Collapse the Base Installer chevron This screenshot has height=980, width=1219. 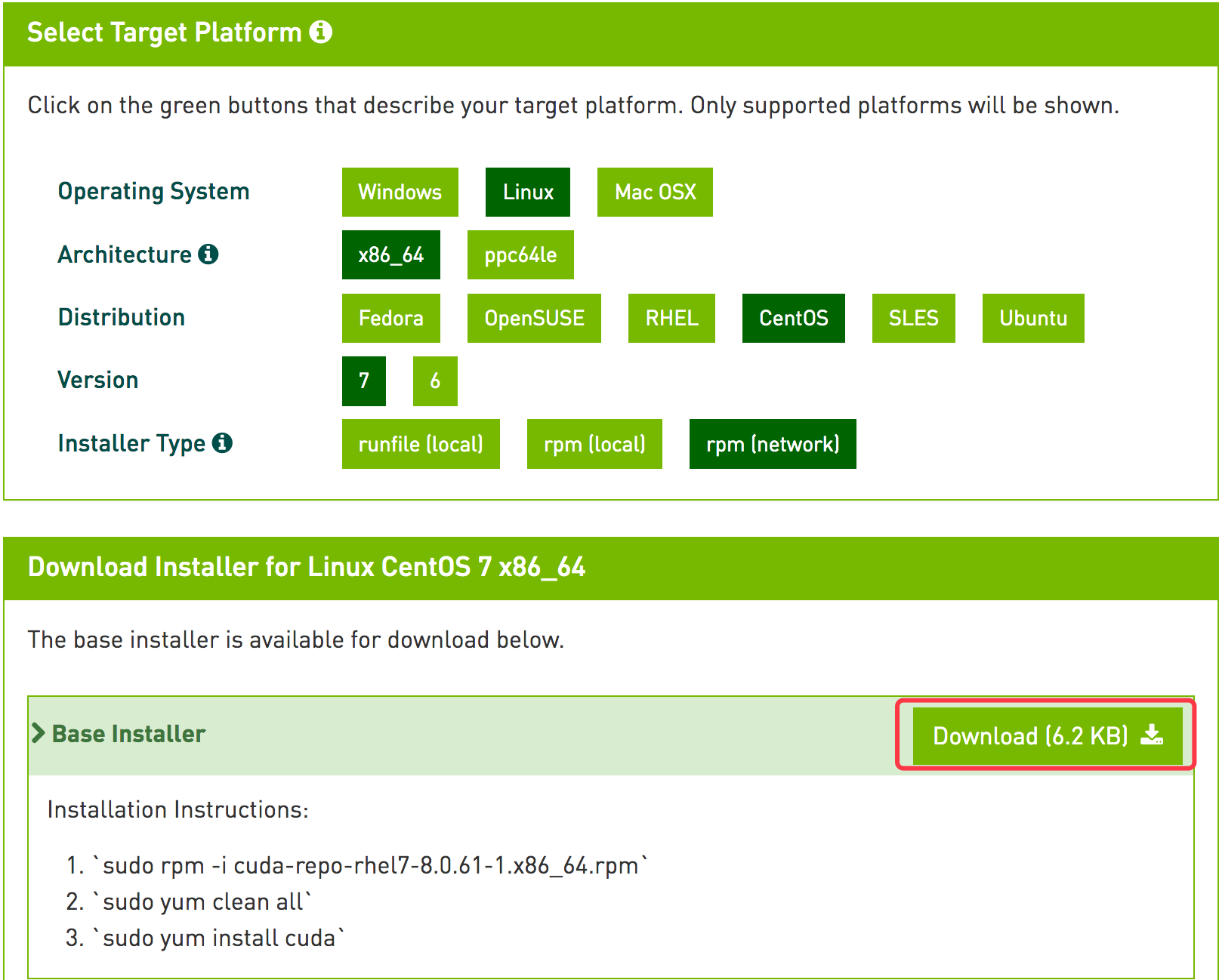click(39, 733)
